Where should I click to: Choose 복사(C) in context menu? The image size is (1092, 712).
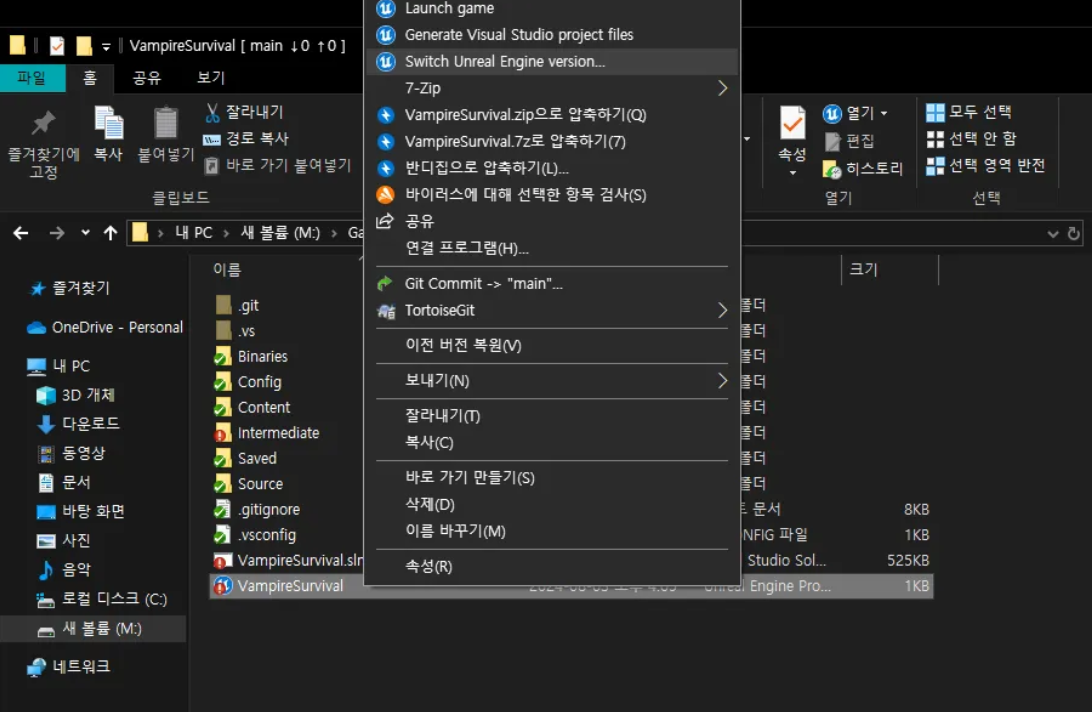[552, 442]
